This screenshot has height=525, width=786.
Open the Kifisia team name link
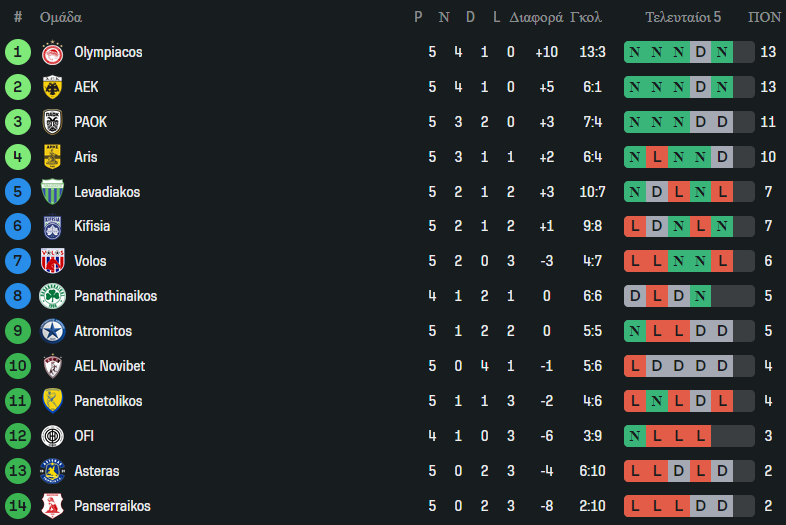tap(92, 227)
